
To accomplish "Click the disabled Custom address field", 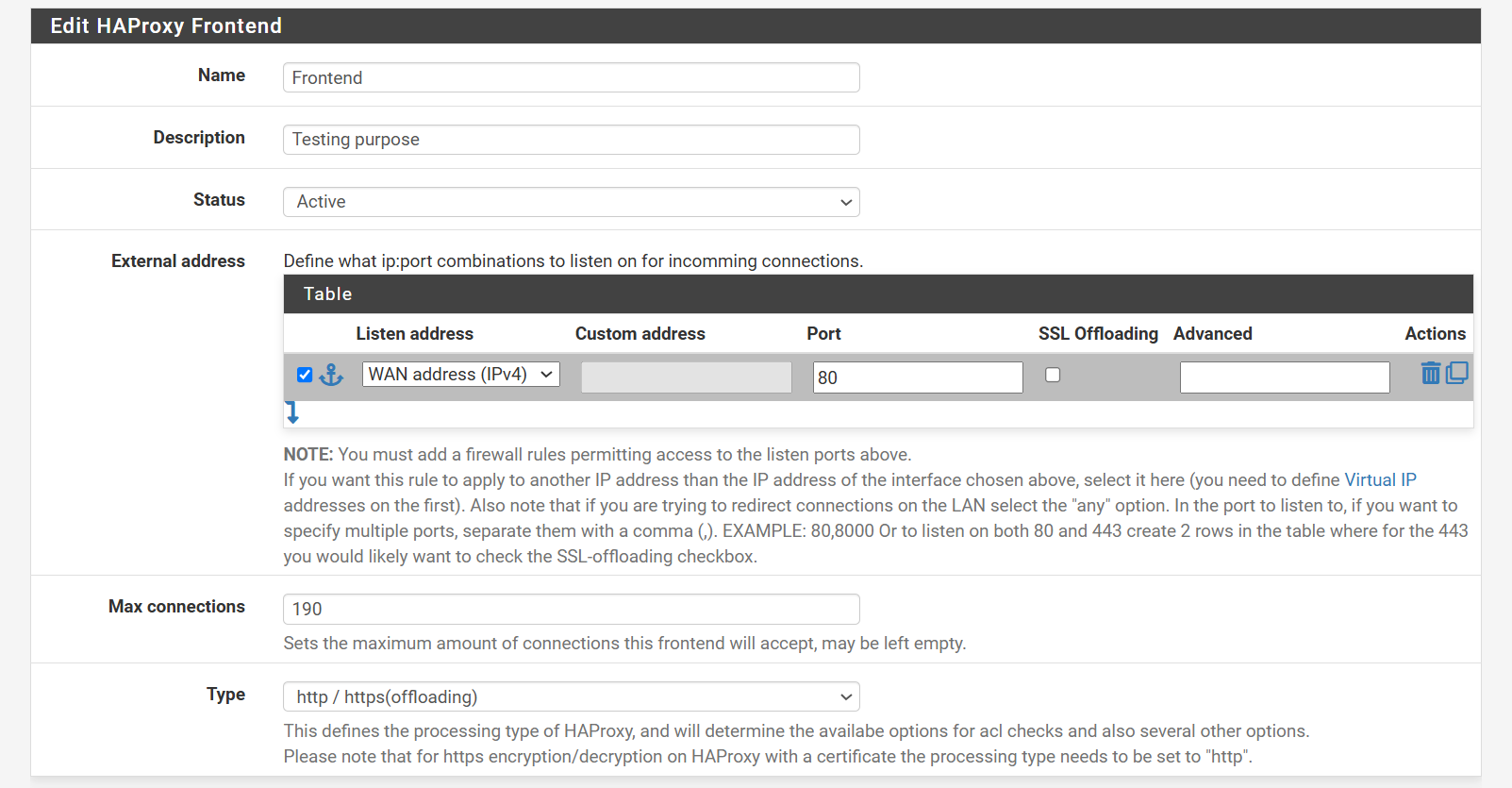I will [687, 377].
